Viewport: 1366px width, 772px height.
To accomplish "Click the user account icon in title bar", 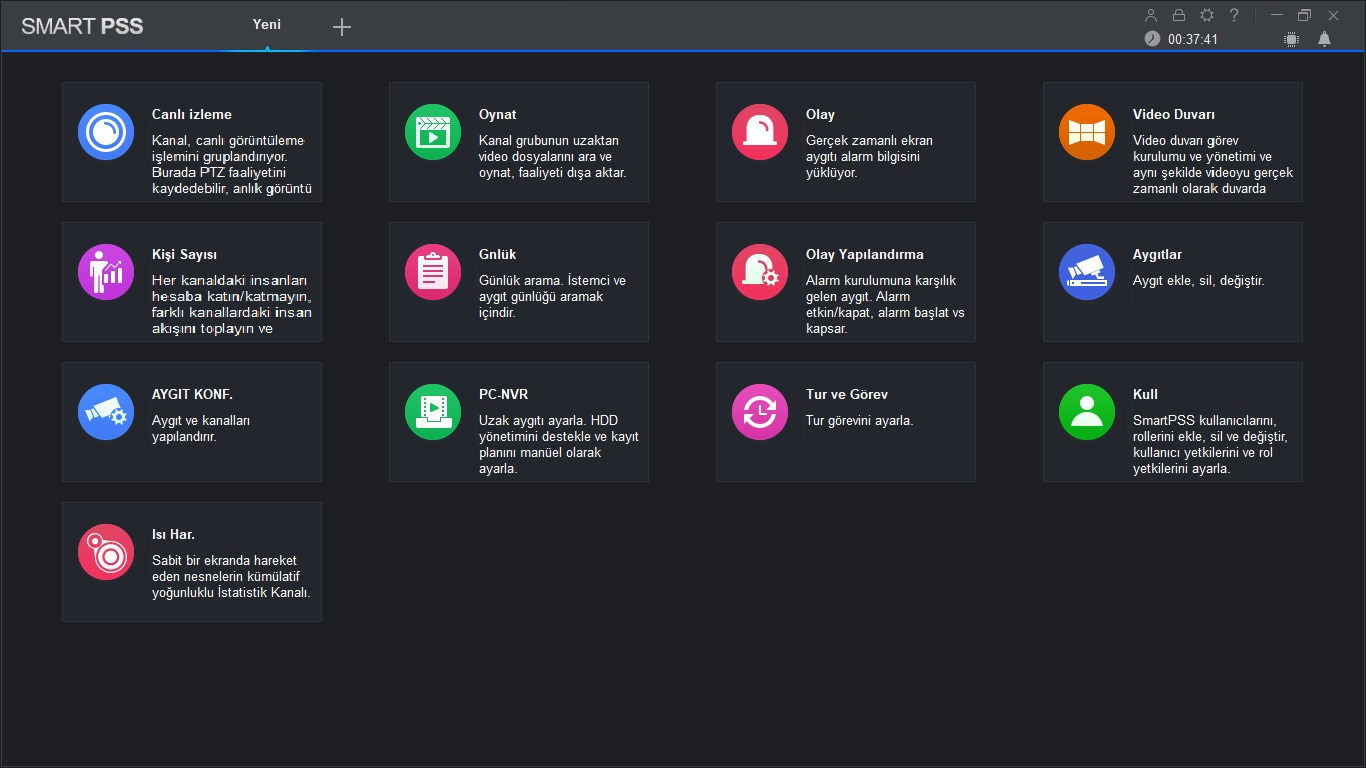I will coord(1151,15).
